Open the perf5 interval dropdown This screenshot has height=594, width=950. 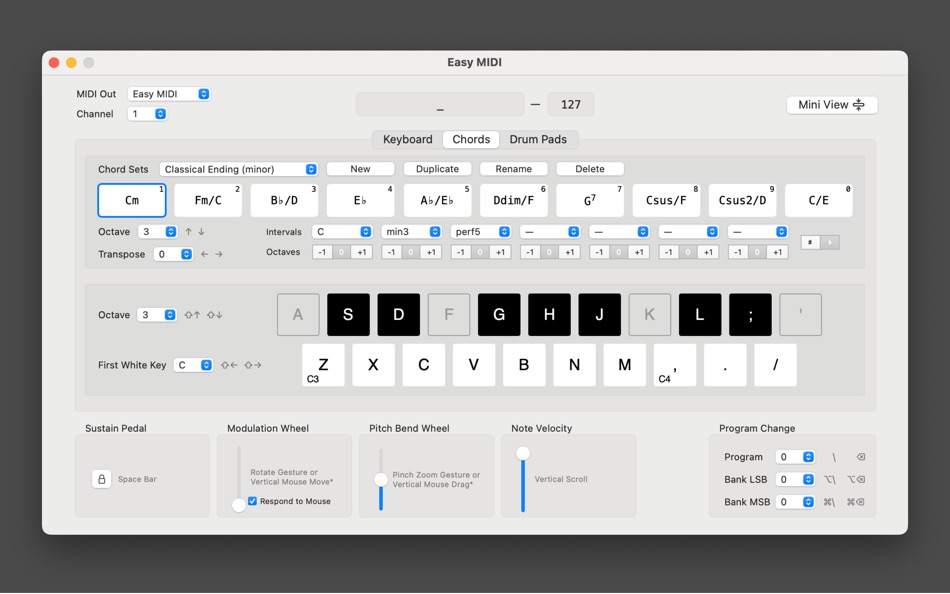click(480, 232)
